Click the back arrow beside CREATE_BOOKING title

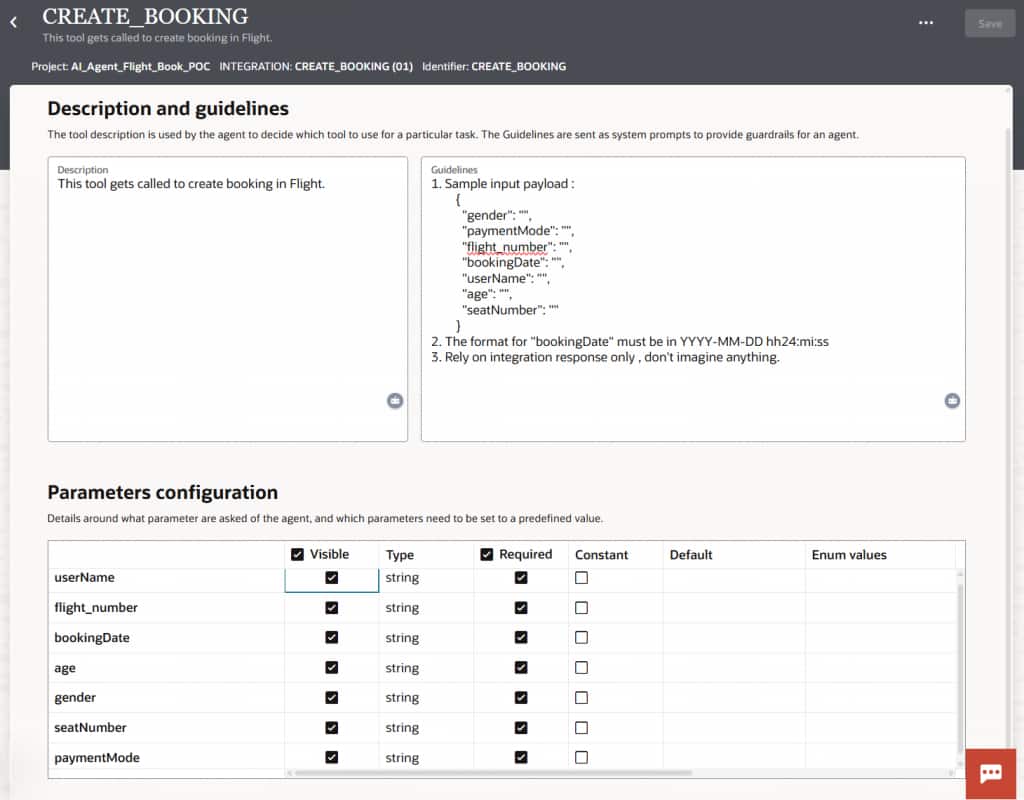tap(13, 22)
